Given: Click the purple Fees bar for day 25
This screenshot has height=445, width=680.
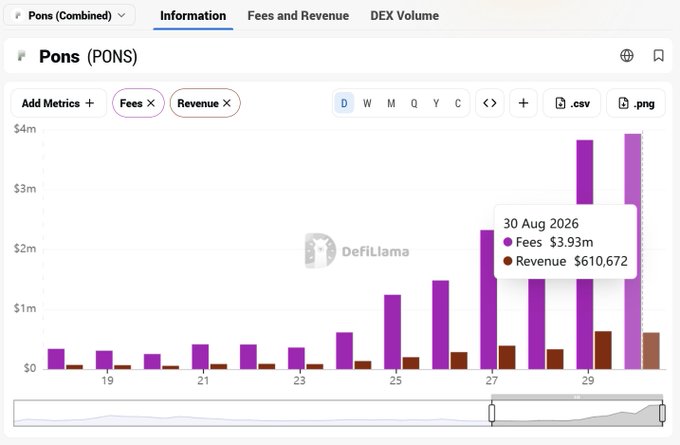Looking at the screenshot, I should coord(392,332).
